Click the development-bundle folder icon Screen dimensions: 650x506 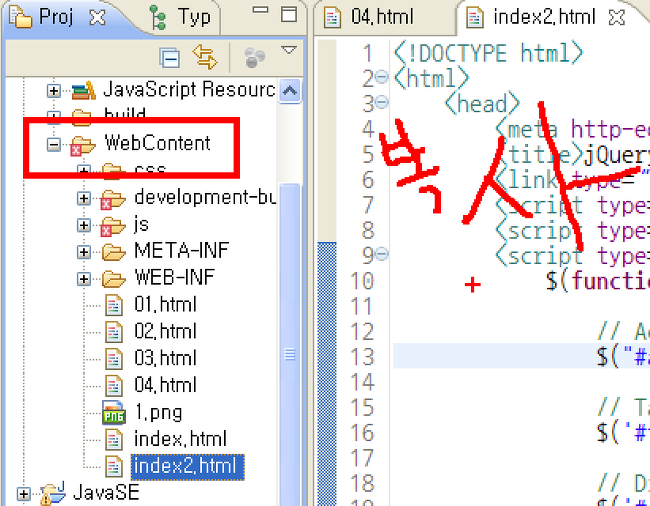pos(113,199)
